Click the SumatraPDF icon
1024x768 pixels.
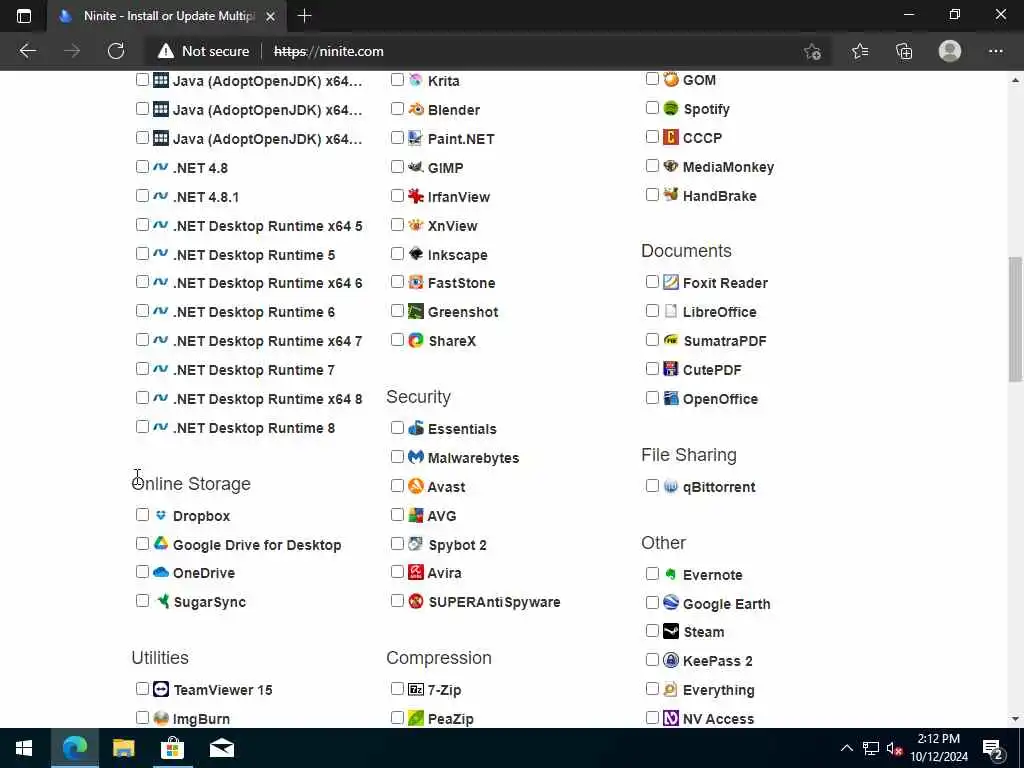click(671, 340)
